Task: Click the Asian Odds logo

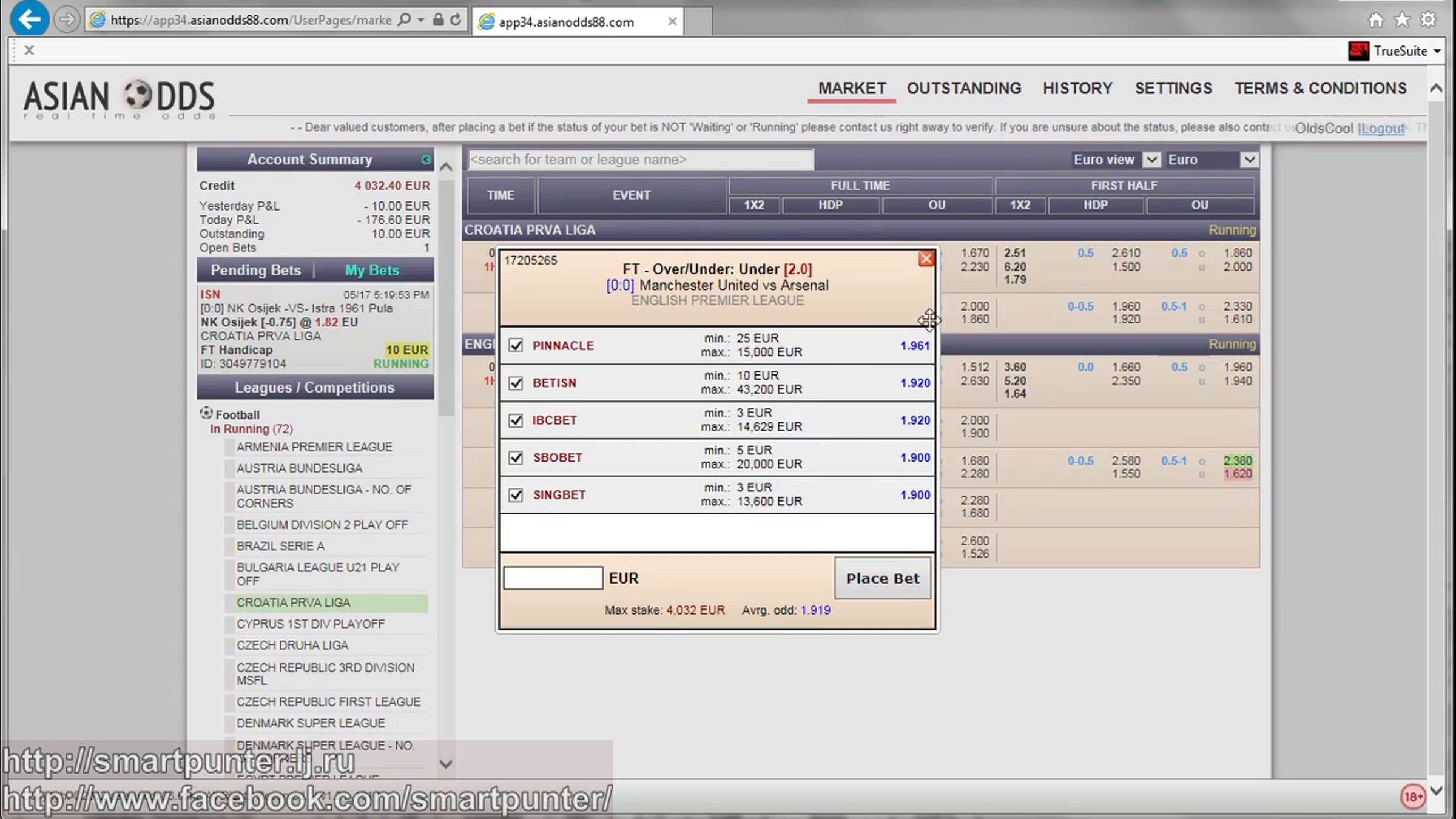Action: click(x=120, y=99)
